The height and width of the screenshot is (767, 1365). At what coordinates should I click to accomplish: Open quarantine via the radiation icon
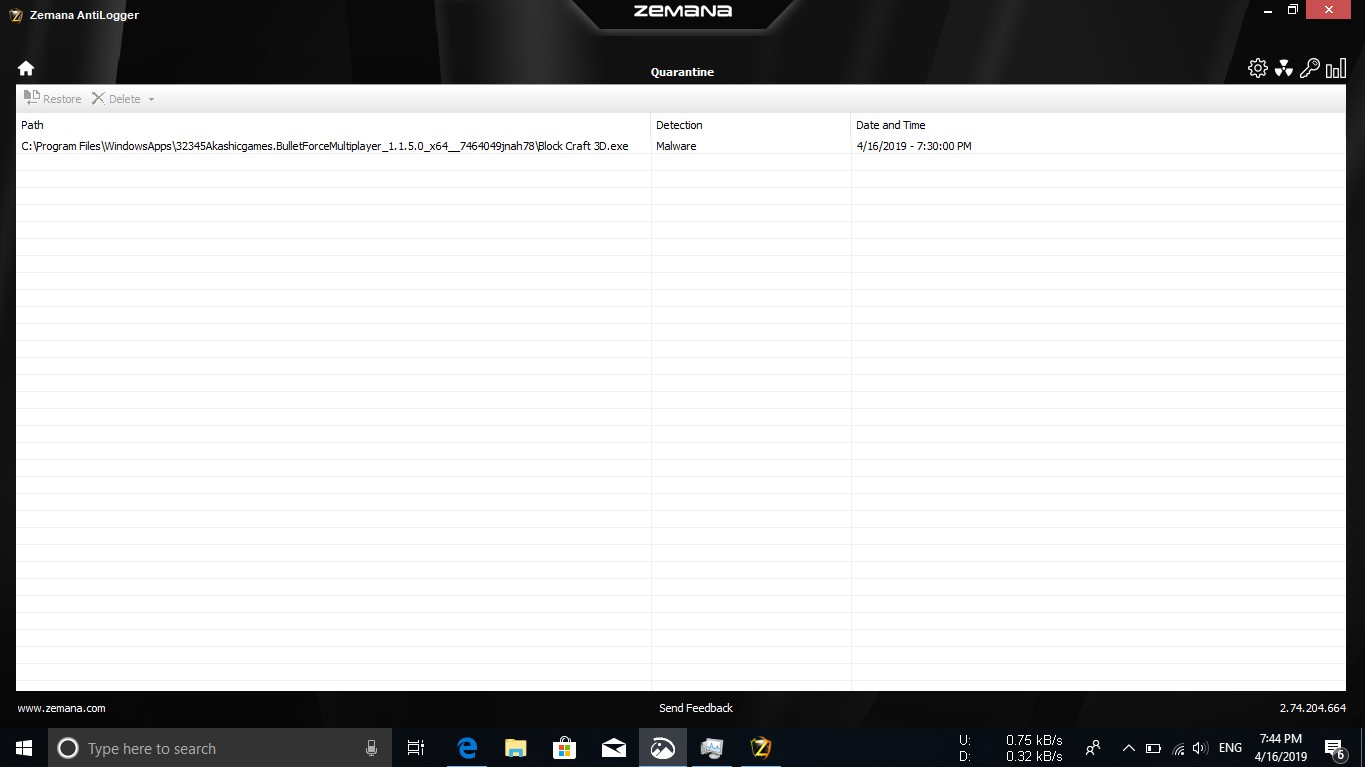click(1284, 68)
